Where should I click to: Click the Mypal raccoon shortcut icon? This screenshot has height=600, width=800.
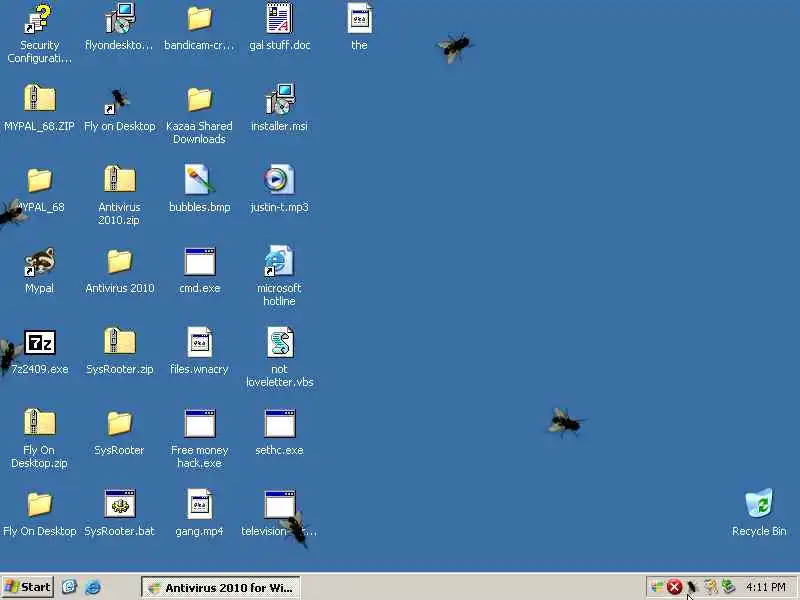[39, 261]
